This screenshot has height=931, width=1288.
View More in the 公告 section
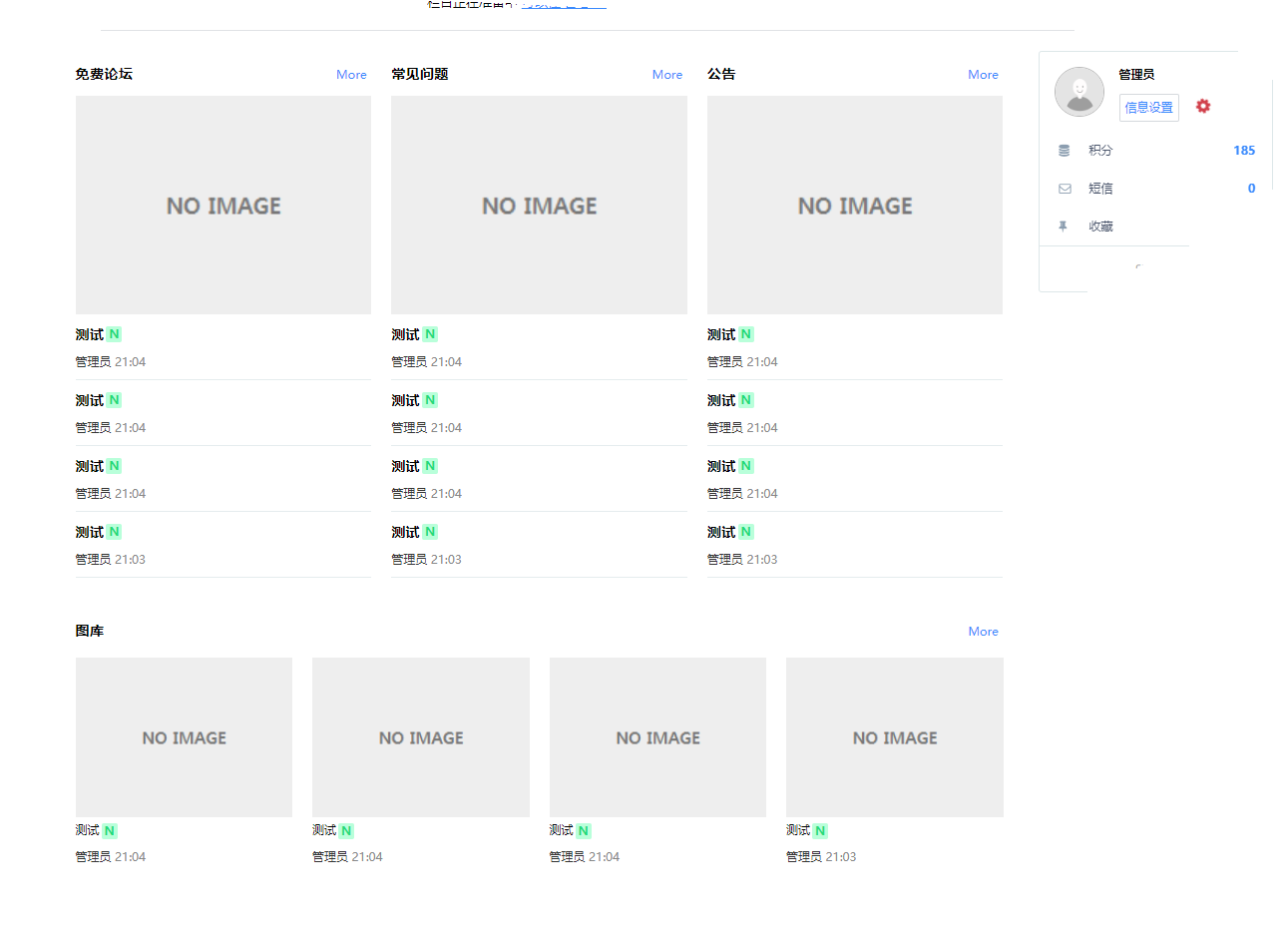(983, 75)
